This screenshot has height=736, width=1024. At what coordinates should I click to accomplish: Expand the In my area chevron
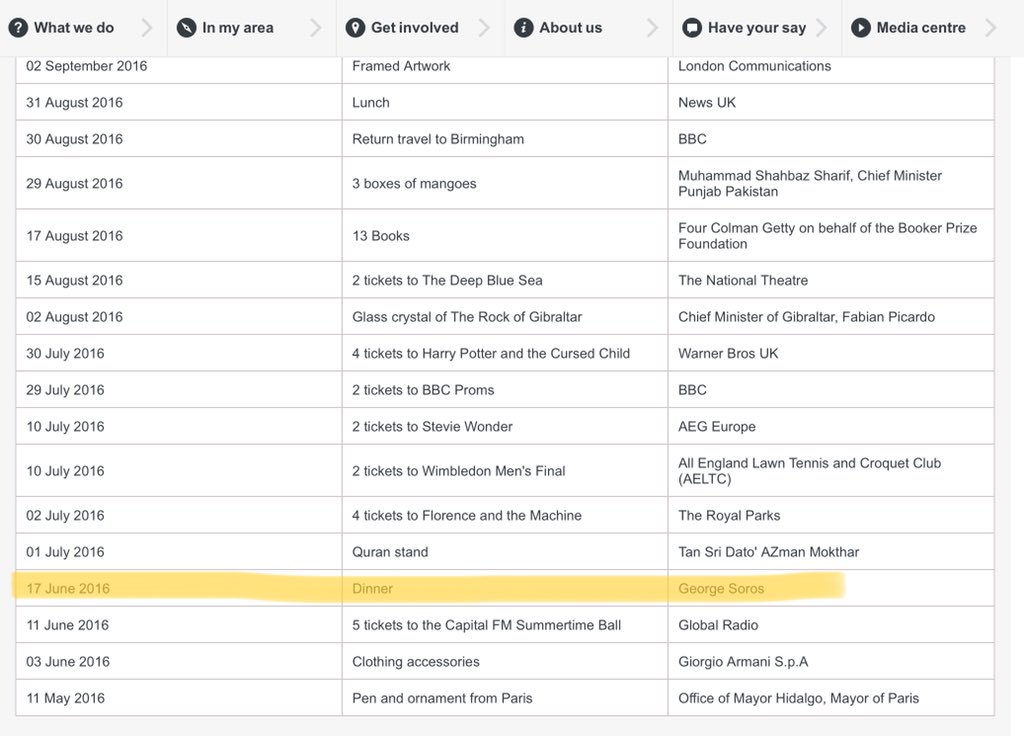(x=315, y=28)
